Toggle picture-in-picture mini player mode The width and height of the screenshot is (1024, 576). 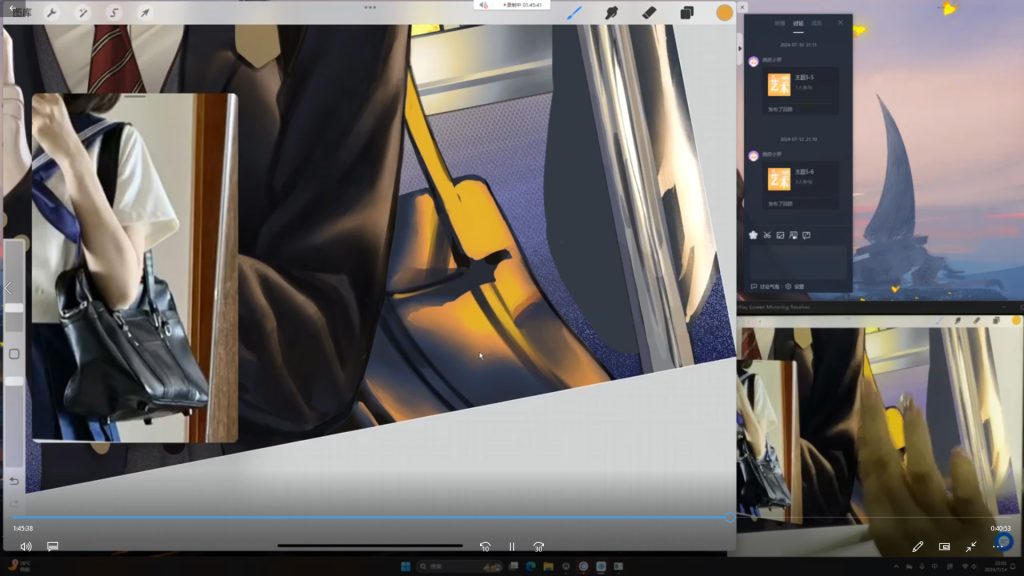[944, 547]
